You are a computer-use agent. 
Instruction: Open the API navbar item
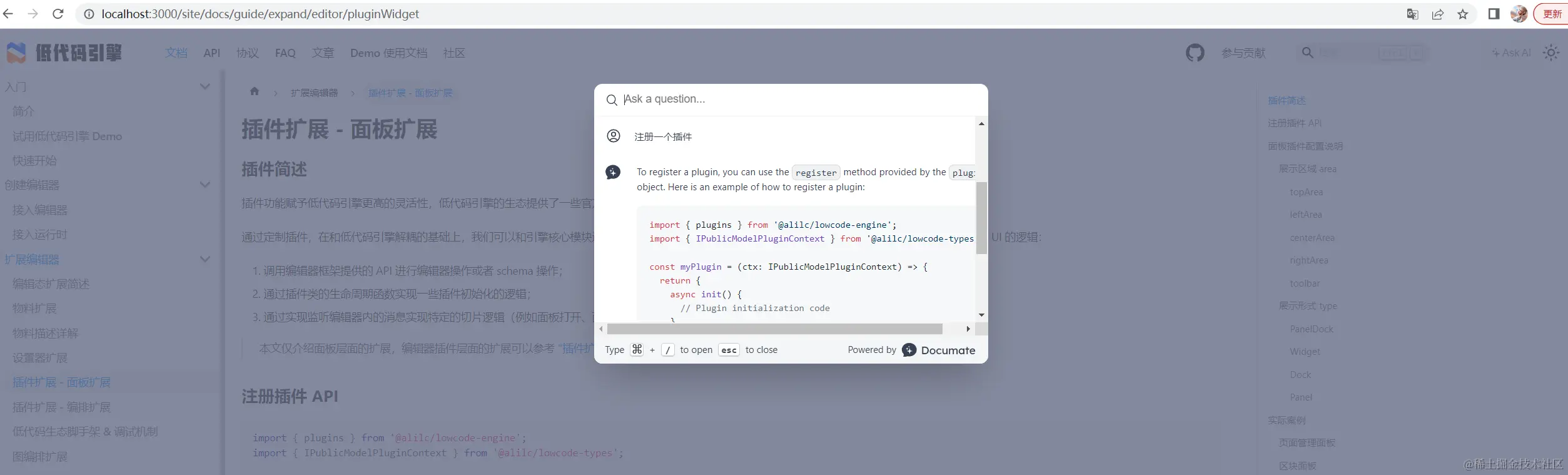point(212,53)
